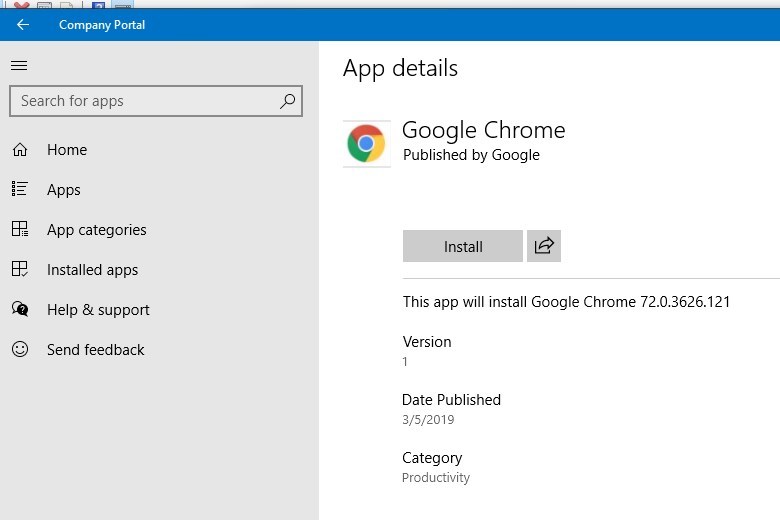The height and width of the screenshot is (520, 780).
Task: Open the App categories menu label
Action: [97, 230]
